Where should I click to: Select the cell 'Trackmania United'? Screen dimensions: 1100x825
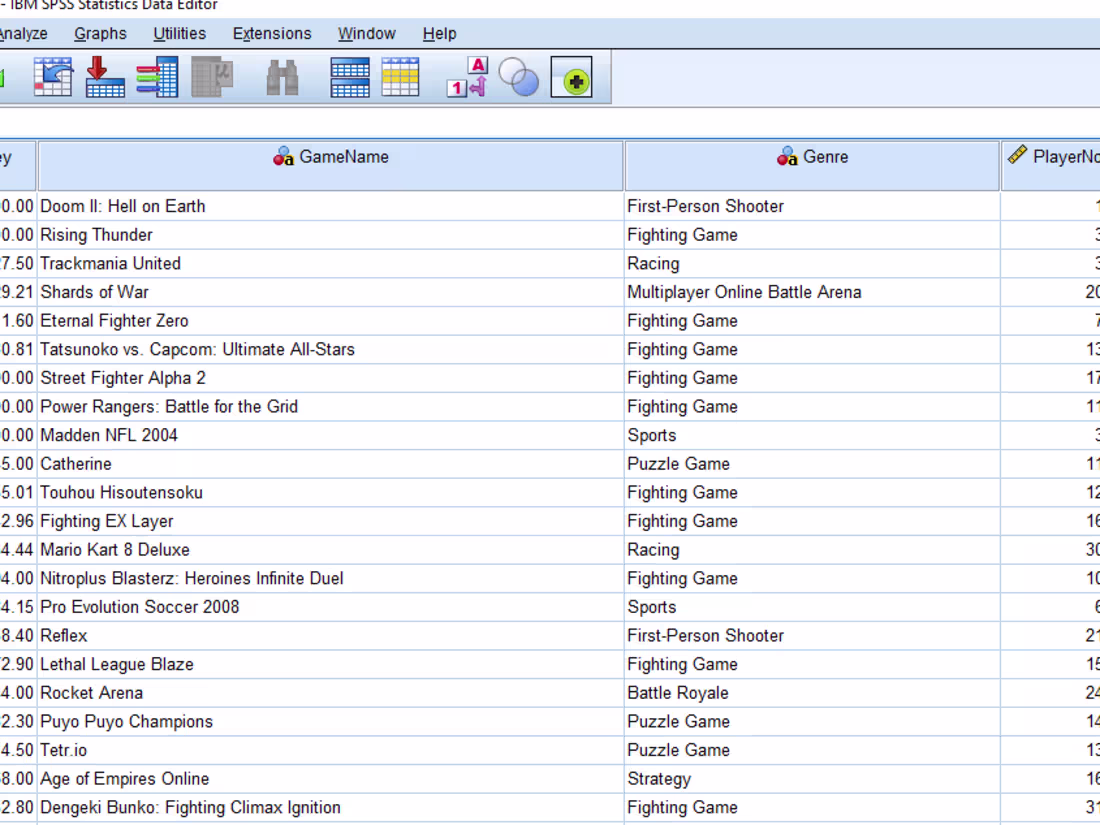click(330, 264)
